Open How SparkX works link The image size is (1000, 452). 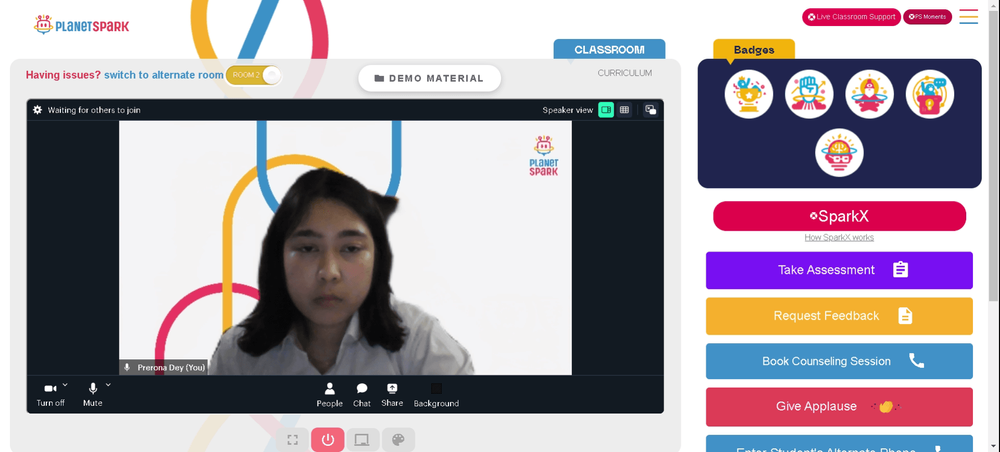coord(839,238)
